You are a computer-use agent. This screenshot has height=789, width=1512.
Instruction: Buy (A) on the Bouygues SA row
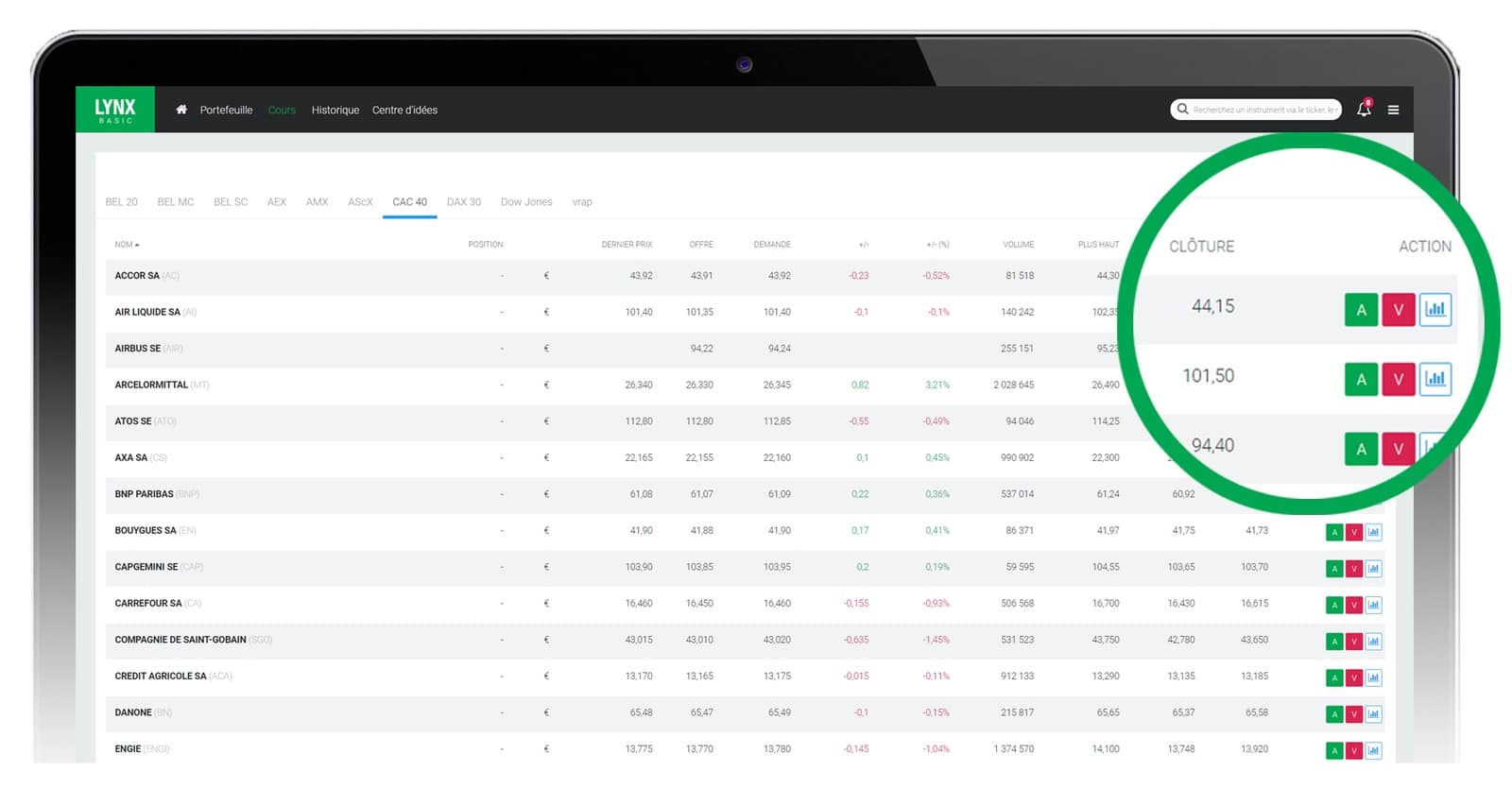[1334, 532]
